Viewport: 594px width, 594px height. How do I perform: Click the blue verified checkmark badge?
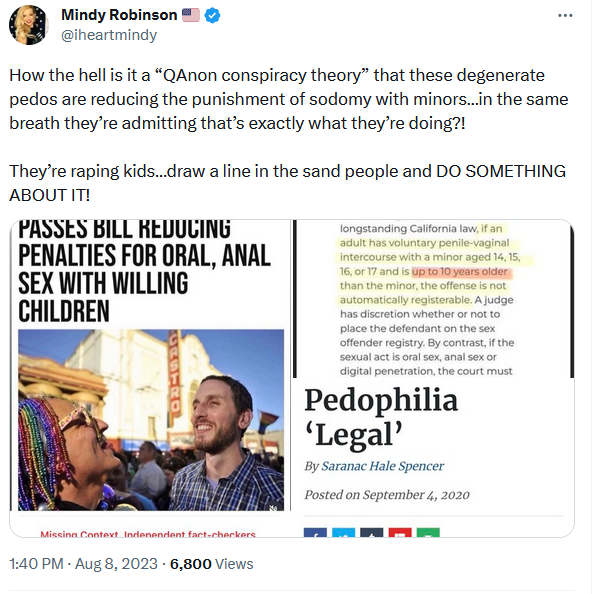click(x=213, y=16)
